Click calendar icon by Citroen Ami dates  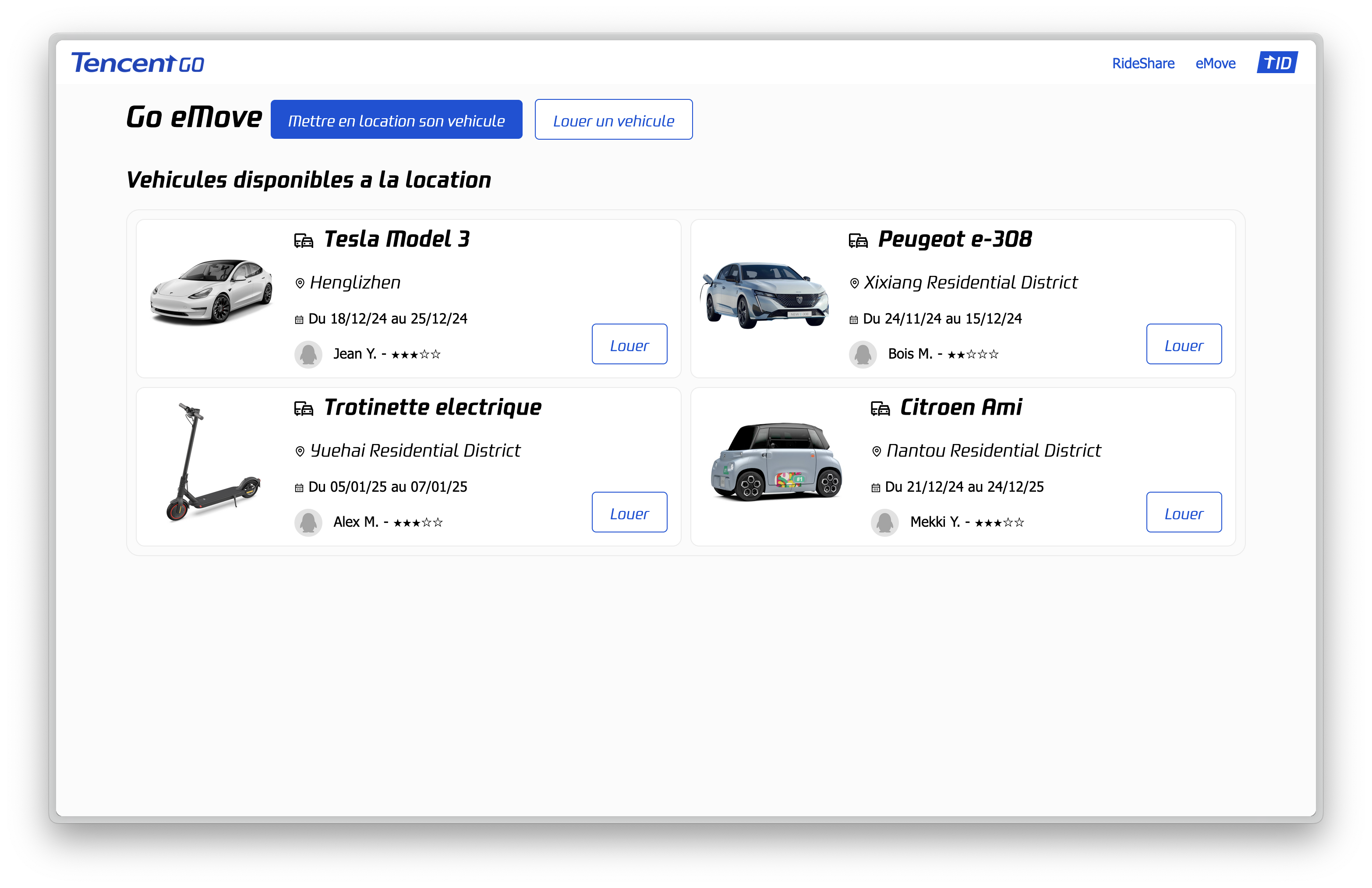(x=876, y=487)
